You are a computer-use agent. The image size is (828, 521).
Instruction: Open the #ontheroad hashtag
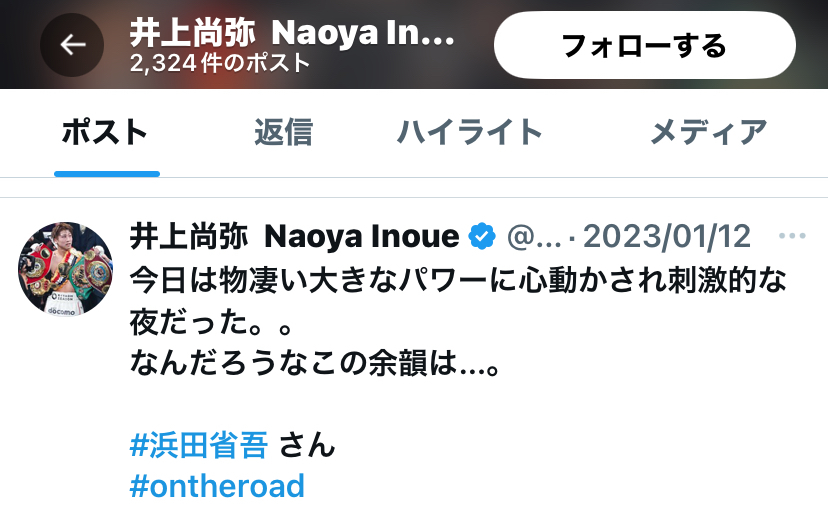click(217, 486)
